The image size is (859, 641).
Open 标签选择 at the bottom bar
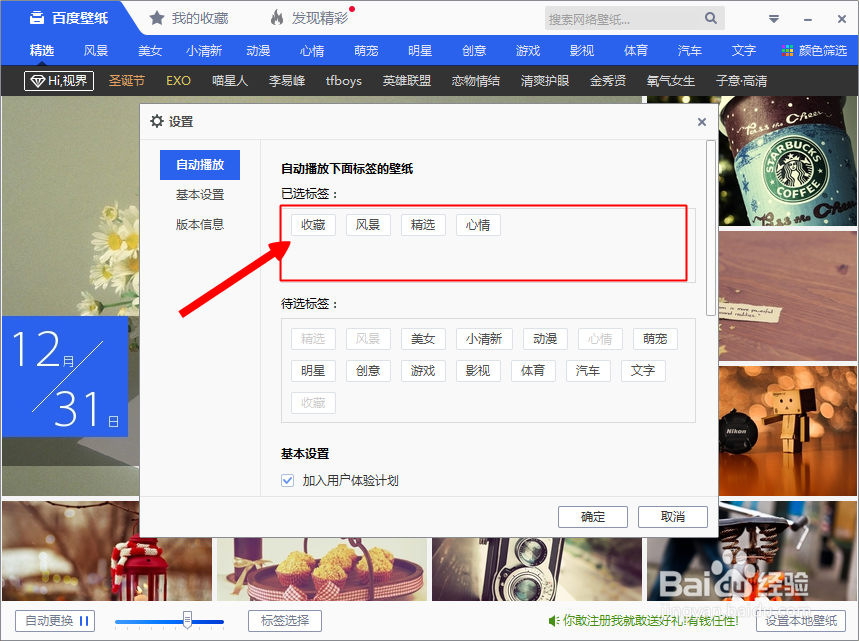[284, 620]
